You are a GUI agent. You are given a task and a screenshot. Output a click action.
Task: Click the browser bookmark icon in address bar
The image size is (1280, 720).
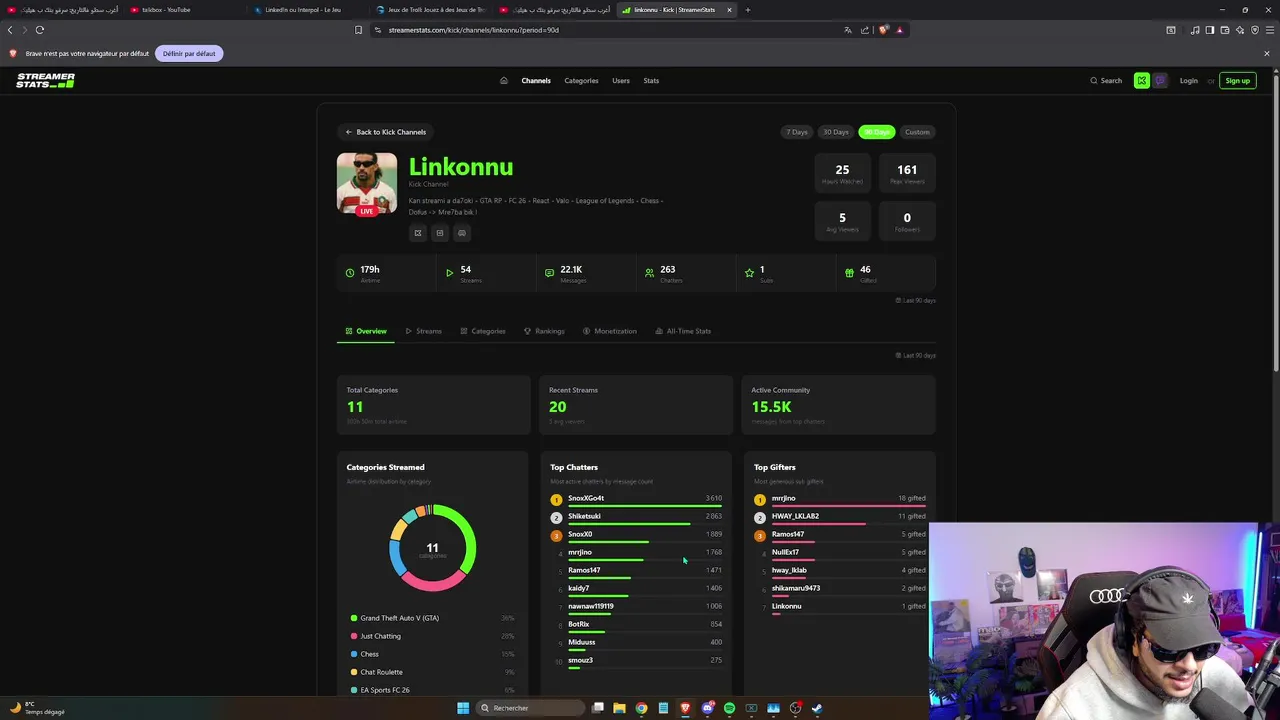pyautogui.click(x=358, y=30)
